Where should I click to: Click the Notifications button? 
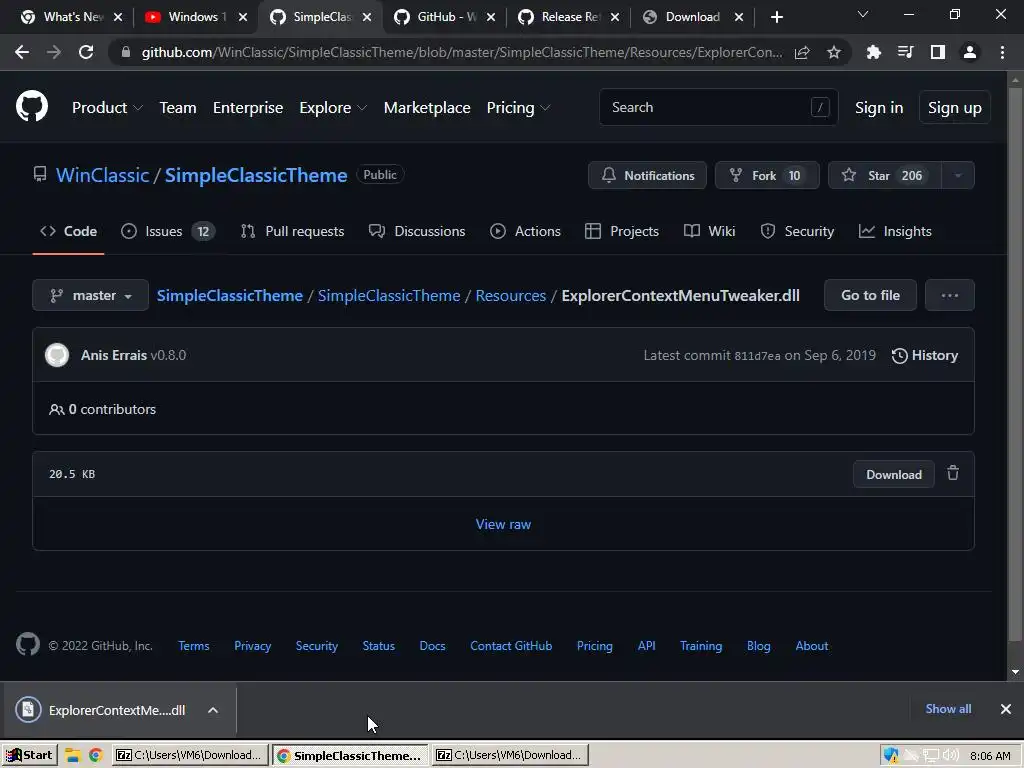(x=647, y=175)
